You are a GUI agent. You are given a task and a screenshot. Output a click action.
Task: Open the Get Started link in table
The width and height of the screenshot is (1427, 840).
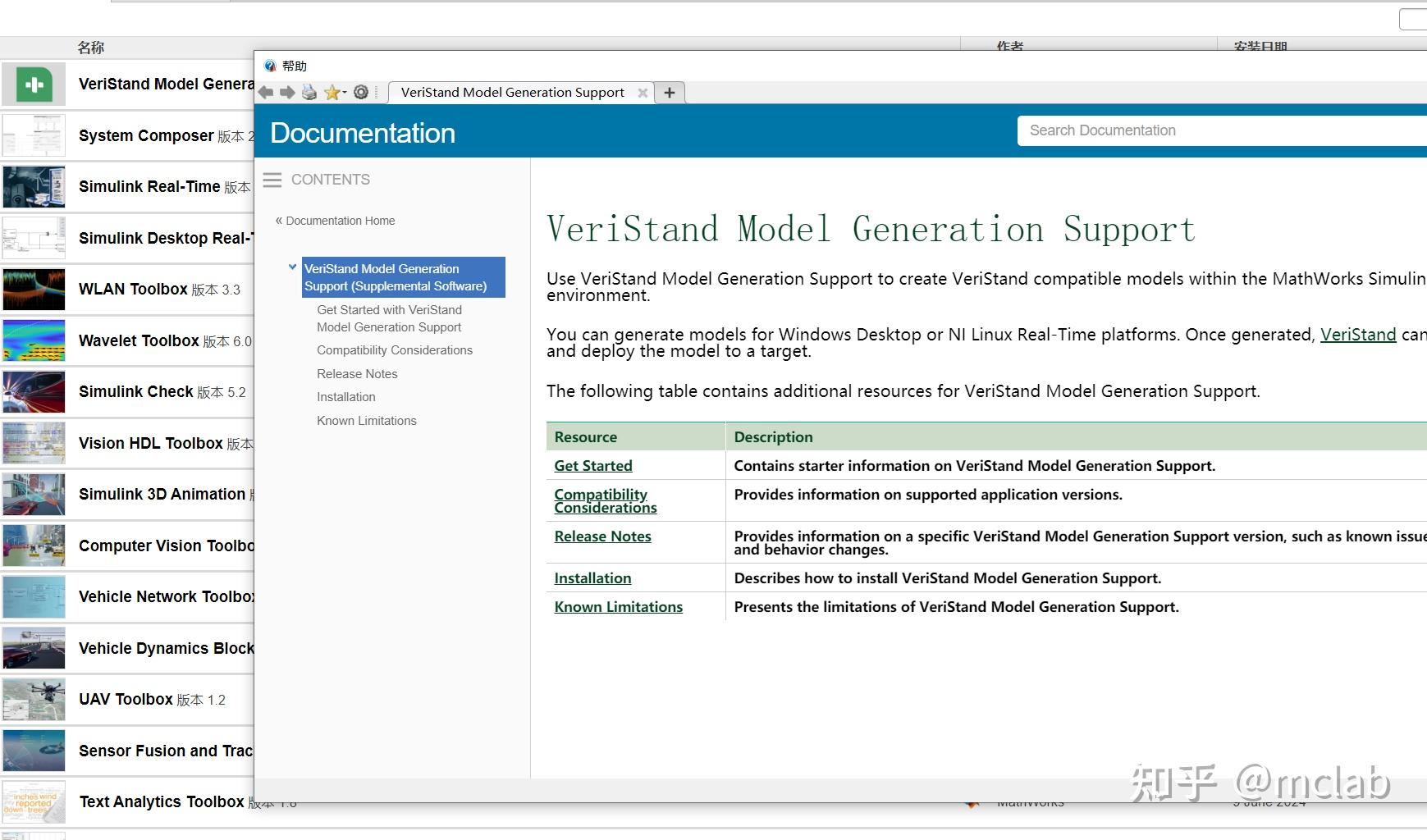coord(593,466)
